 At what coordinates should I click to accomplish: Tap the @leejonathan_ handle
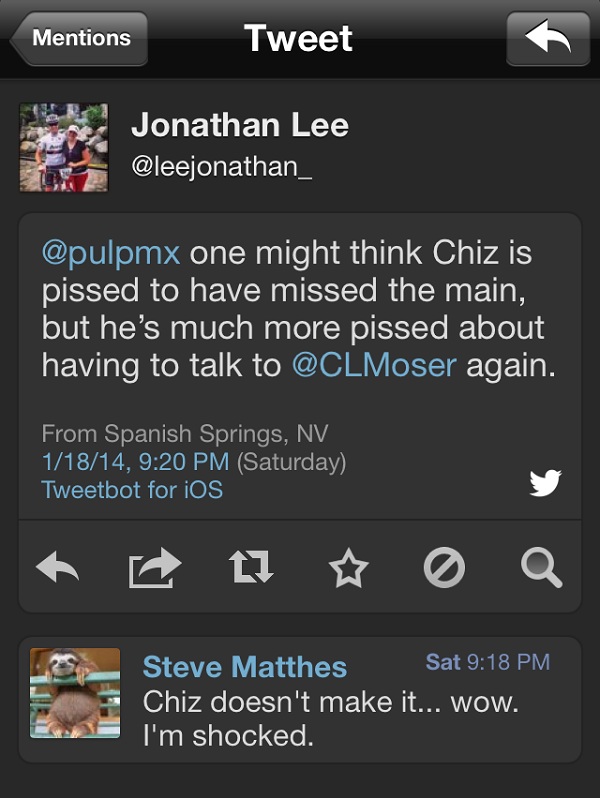222,166
